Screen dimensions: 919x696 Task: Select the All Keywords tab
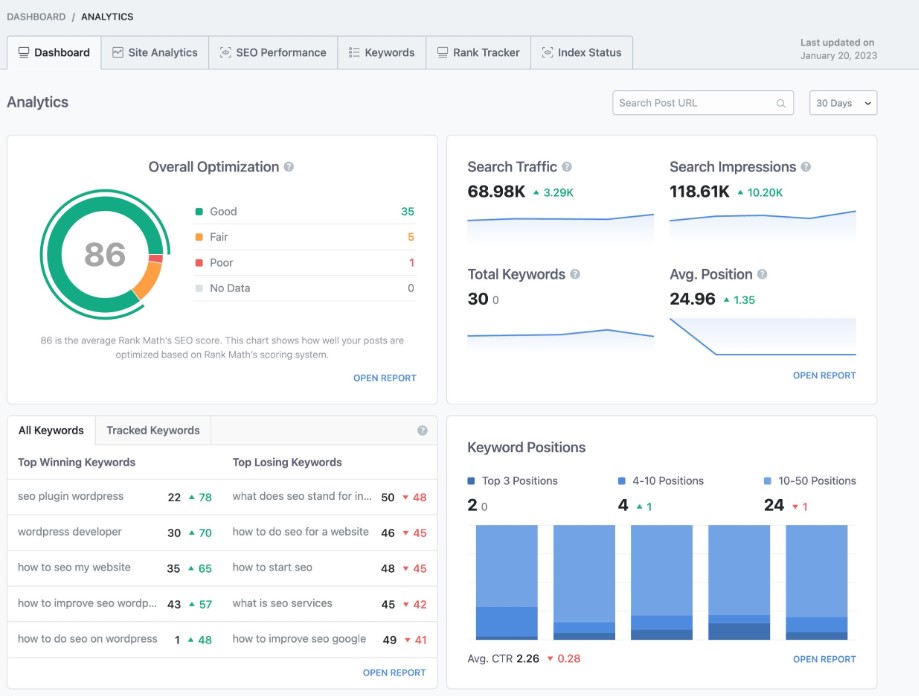tap(51, 431)
